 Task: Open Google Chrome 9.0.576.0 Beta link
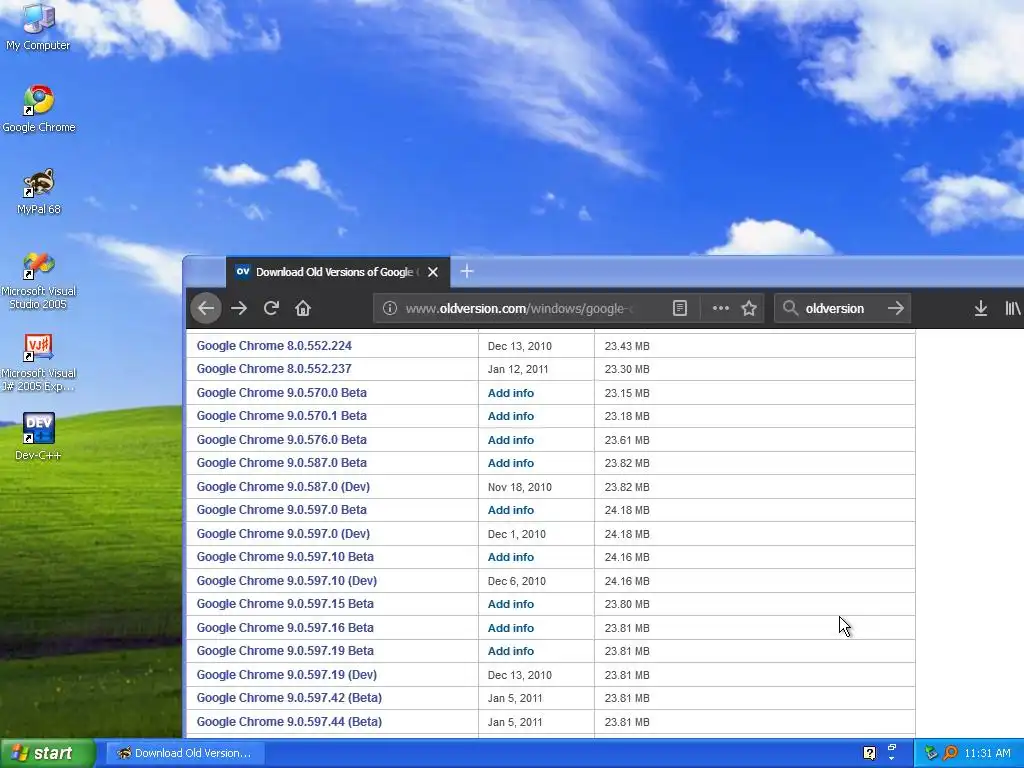click(281, 440)
